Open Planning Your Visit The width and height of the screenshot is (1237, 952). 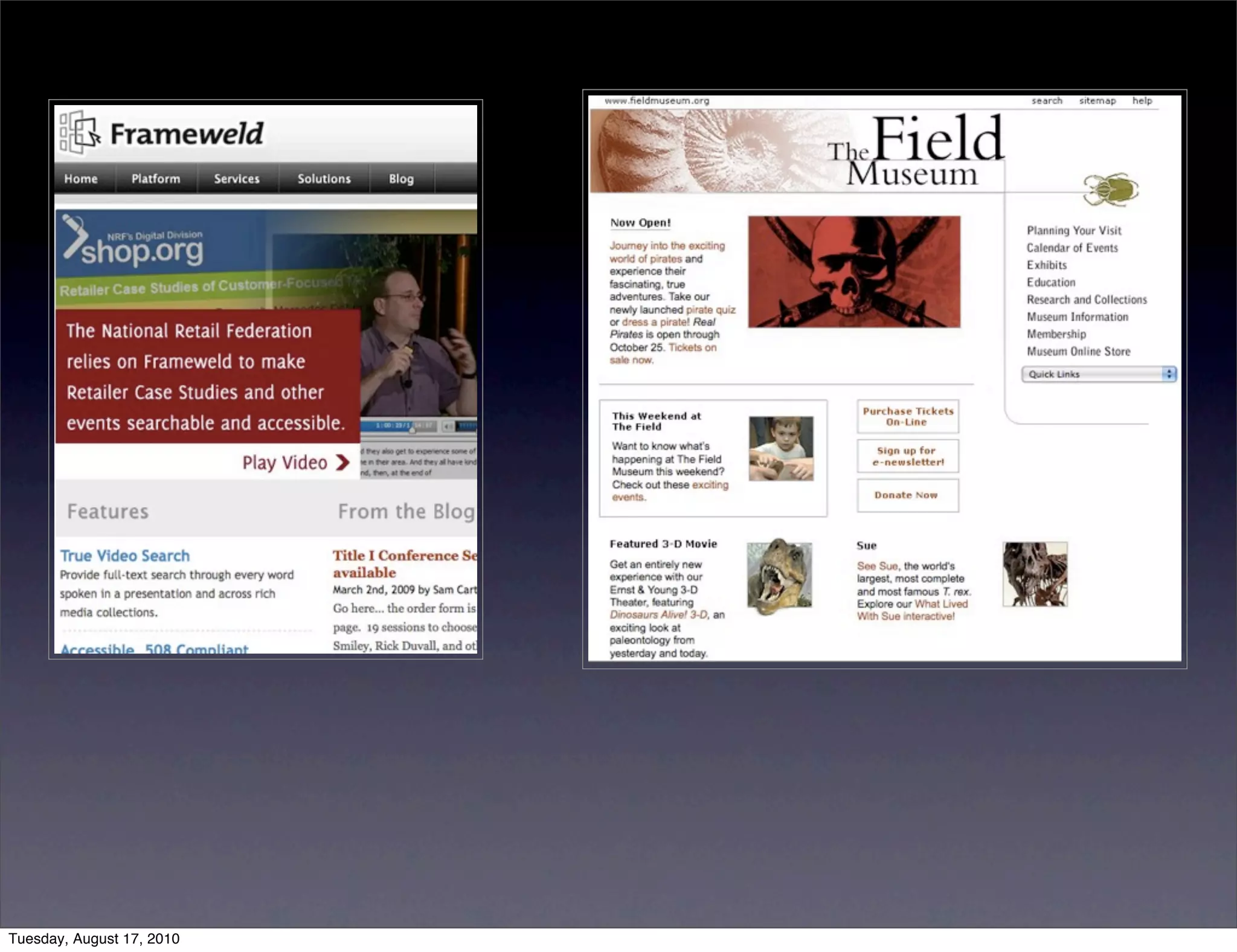click(x=1074, y=230)
